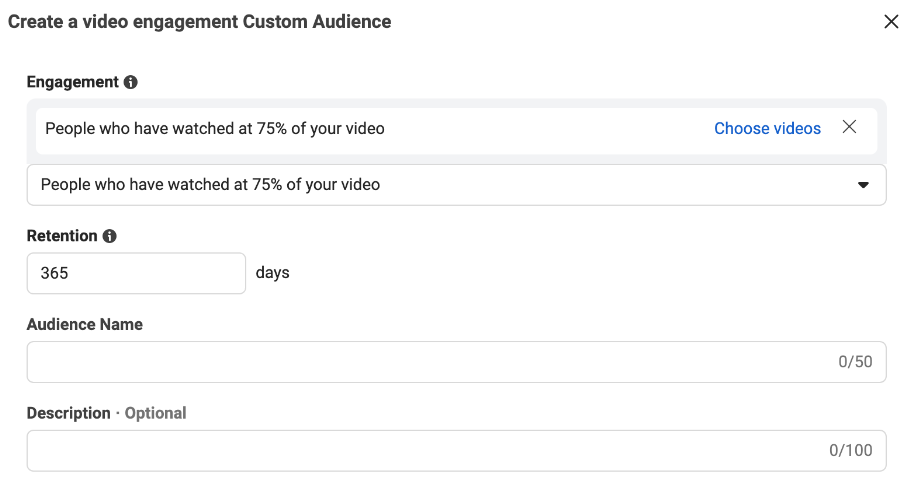This screenshot has height=477, width=910.
Task: Click the Engagement info icon
Action: [x=131, y=83]
